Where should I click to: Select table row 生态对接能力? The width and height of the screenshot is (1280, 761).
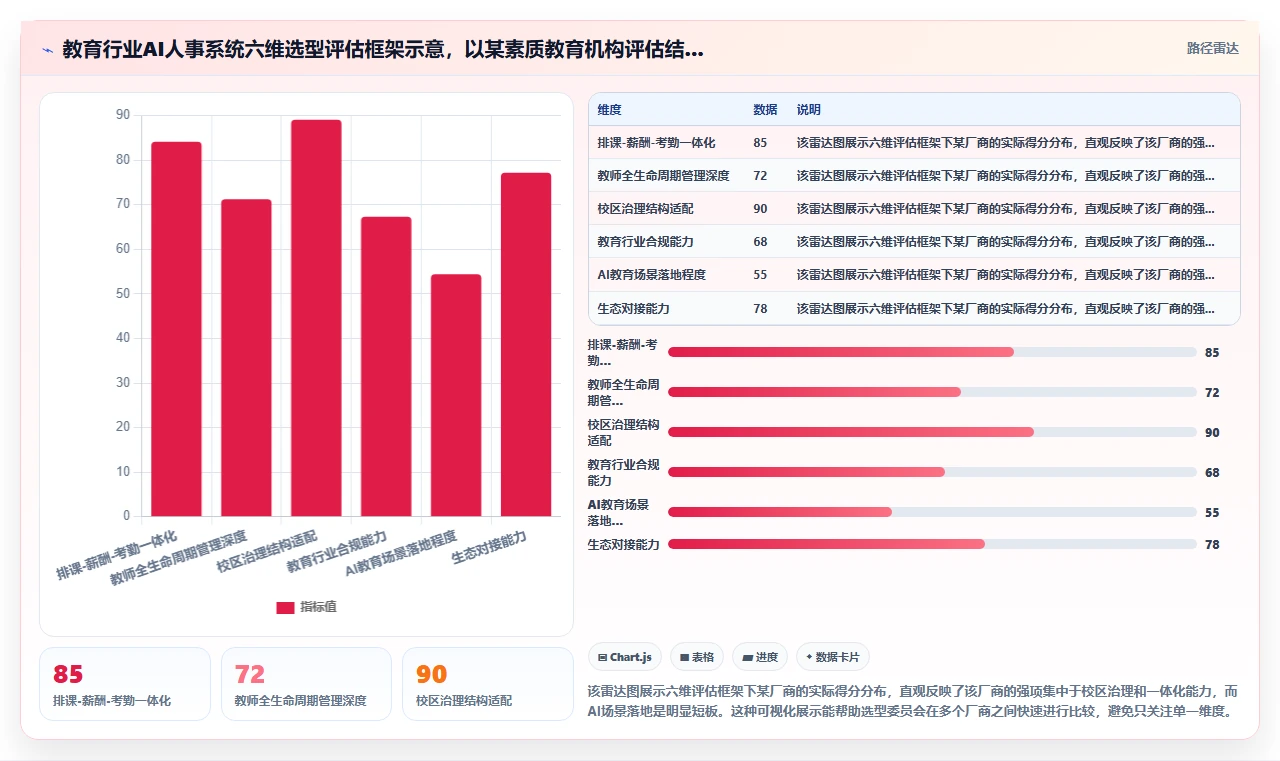tap(914, 308)
